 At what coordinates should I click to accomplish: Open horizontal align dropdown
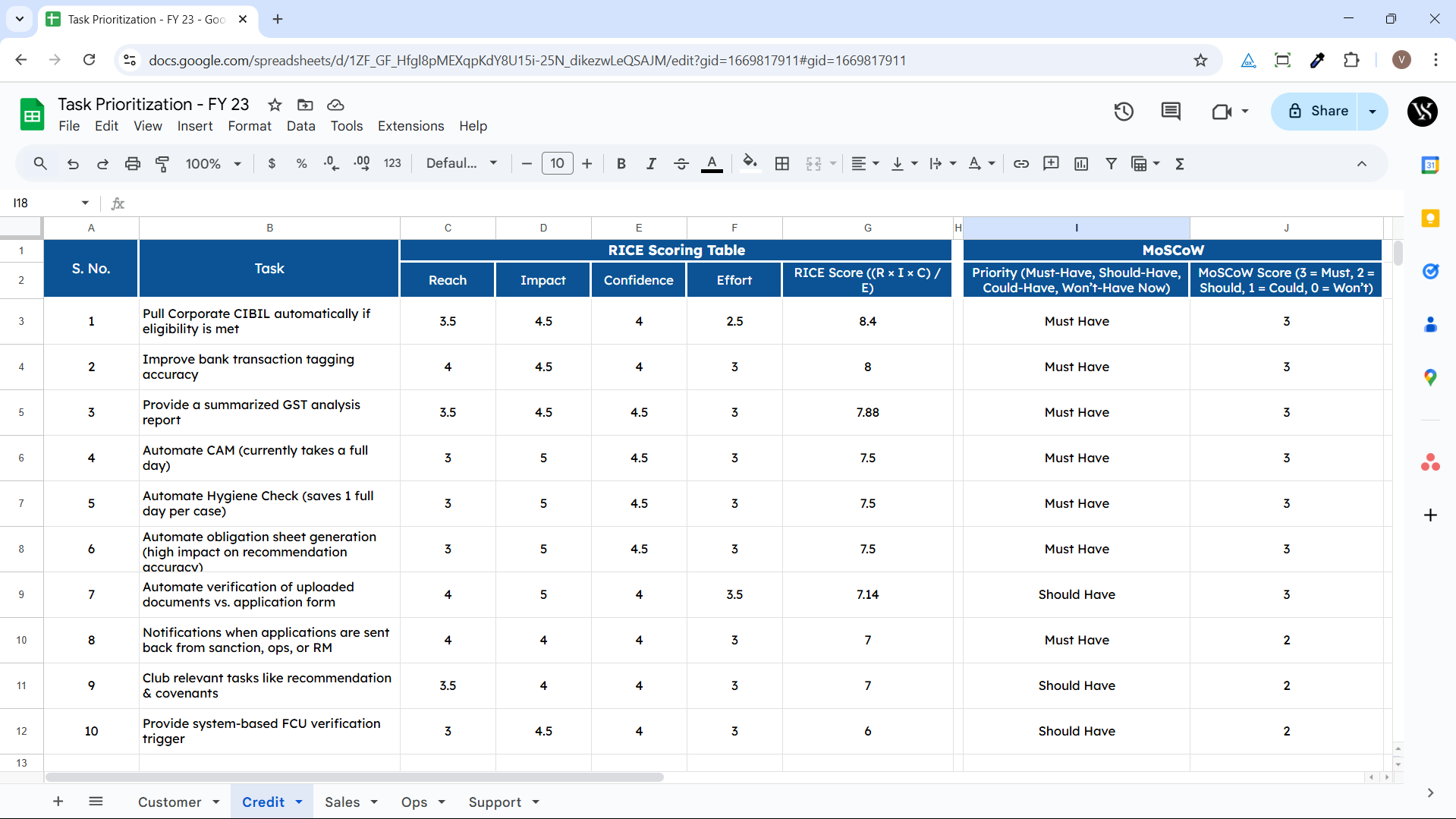tap(865, 163)
